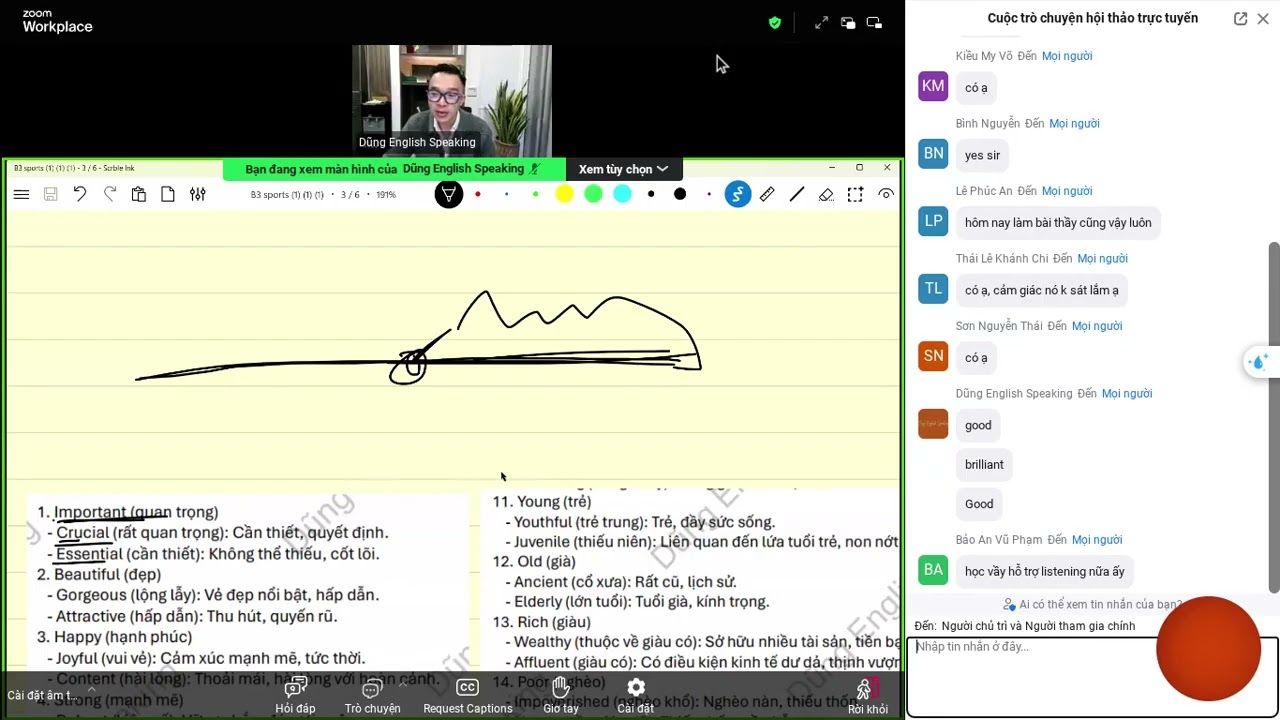
Task: Select the medium black pen dot
Action: (x=651, y=194)
